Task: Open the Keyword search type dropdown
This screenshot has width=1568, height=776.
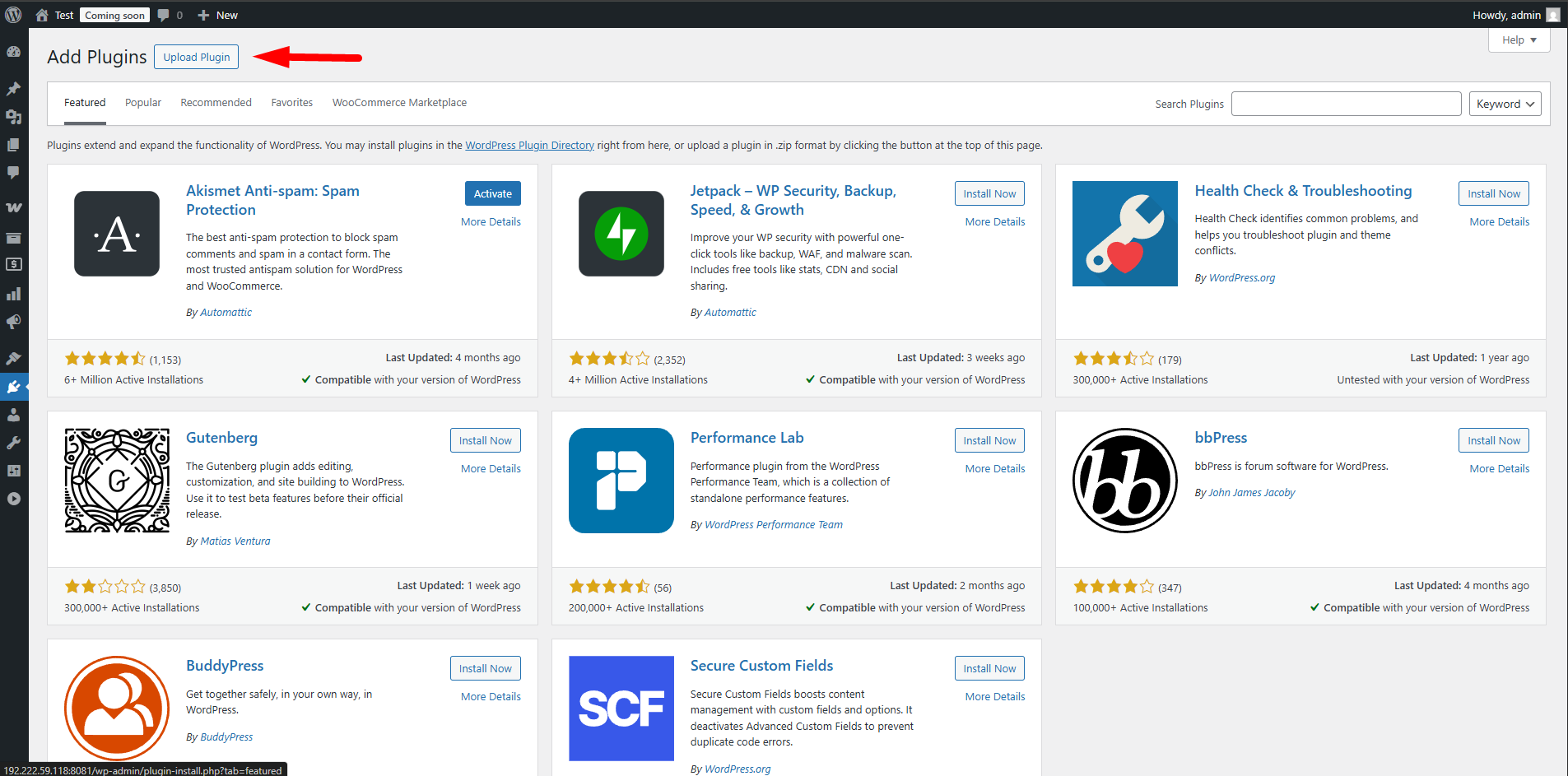Action: tap(1505, 104)
